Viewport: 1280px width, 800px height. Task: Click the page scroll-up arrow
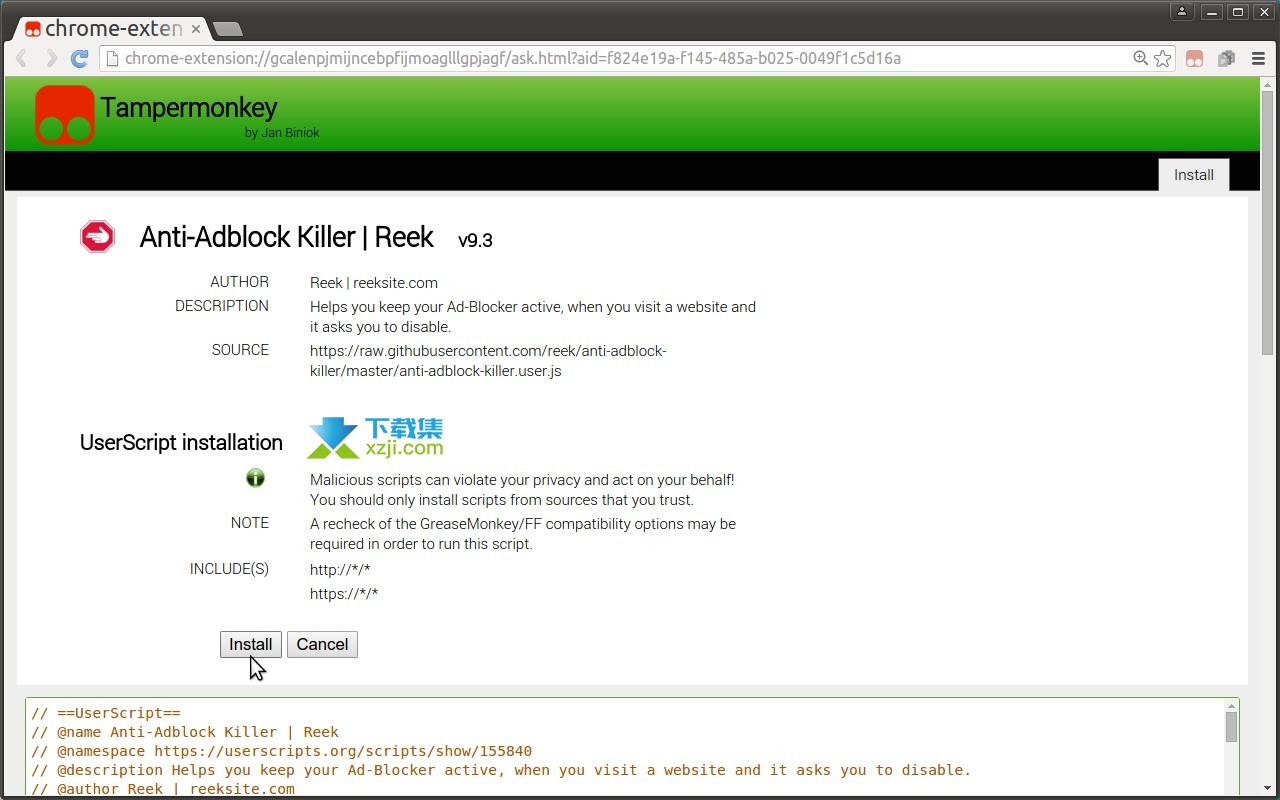tap(1267, 84)
